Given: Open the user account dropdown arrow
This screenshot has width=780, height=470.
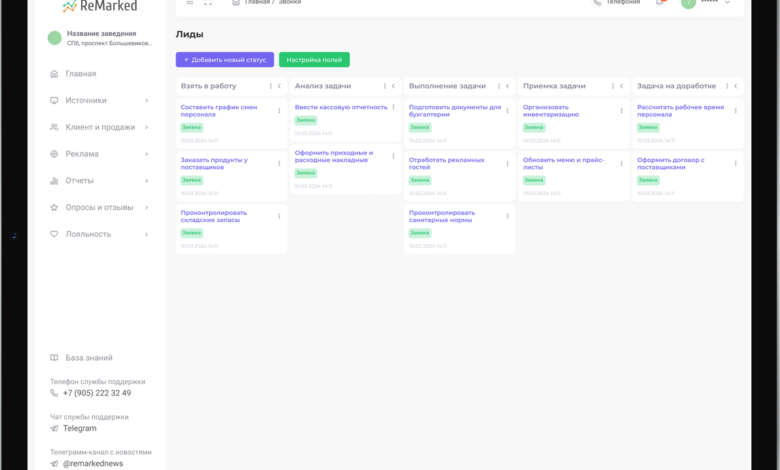Looking at the screenshot, I should 727,3.
